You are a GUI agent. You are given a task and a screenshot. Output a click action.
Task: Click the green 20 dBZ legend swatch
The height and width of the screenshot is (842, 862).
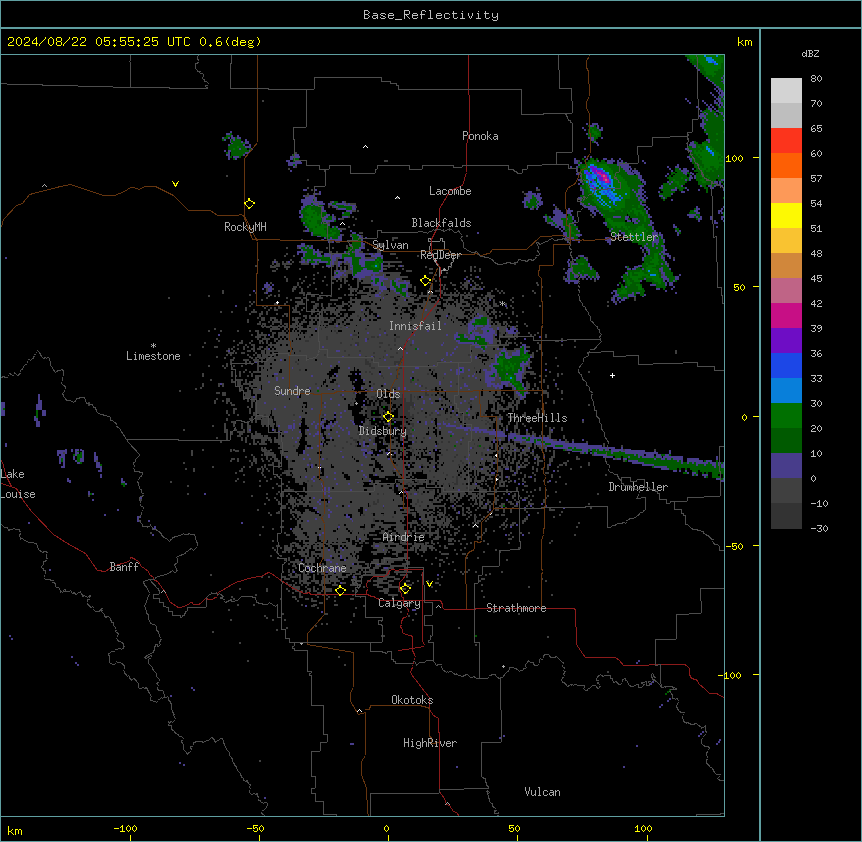coord(786,416)
